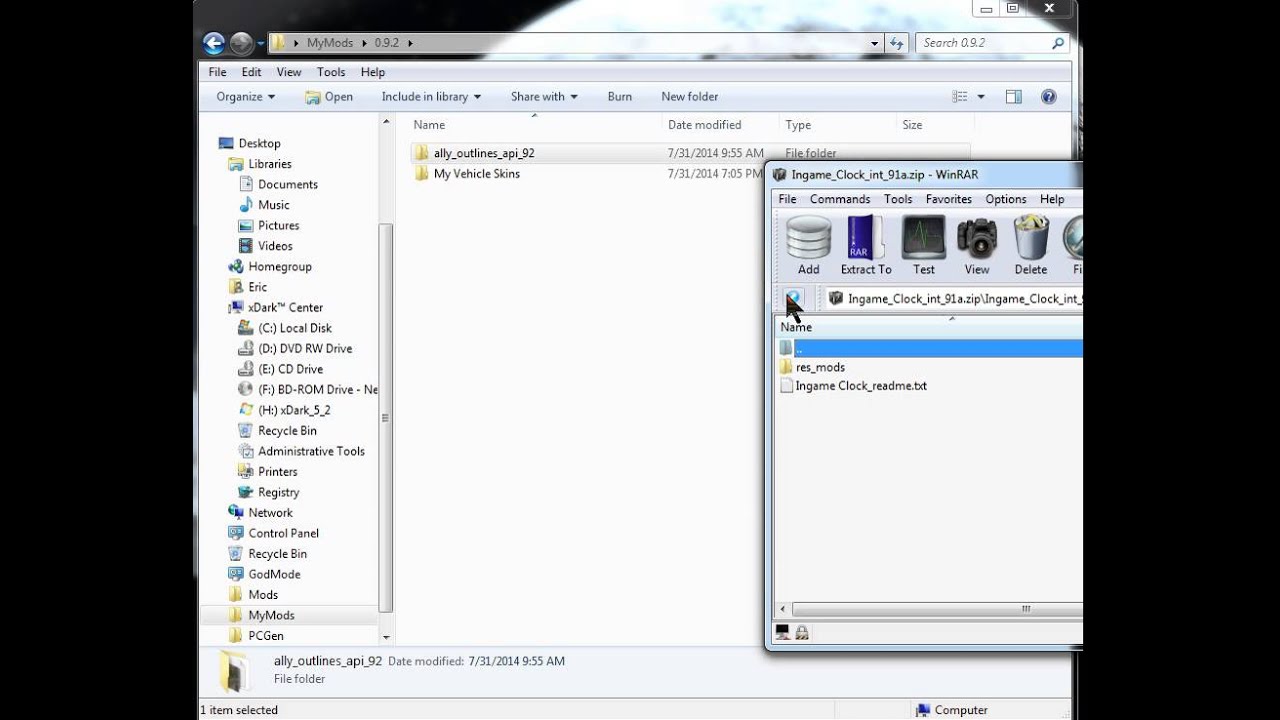The image size is (1280, 720).
Task: Click the Search 0.9.2 field
Action: coord(990,43)
